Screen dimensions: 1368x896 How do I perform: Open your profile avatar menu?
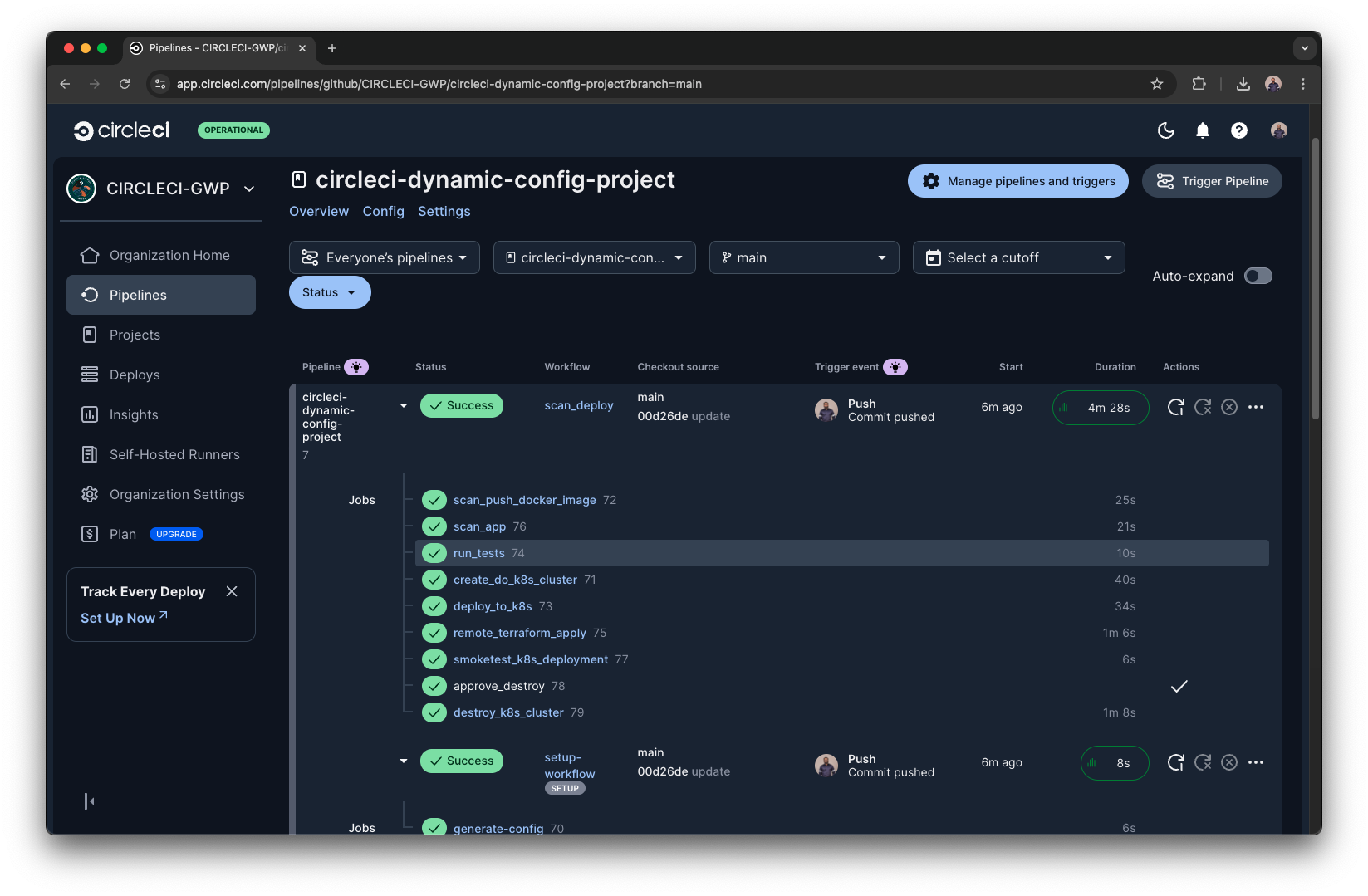pos(1278,130)
